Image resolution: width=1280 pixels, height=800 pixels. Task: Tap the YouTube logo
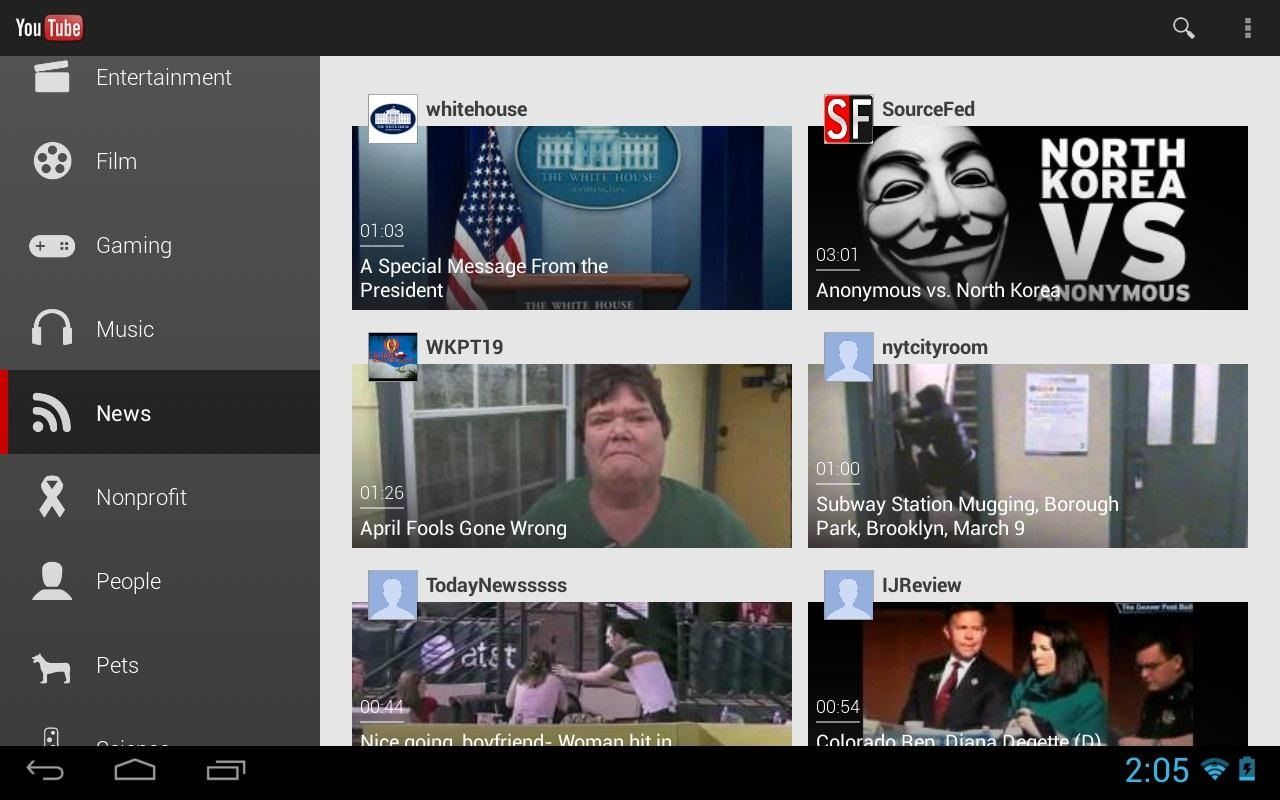pos(49,27)
